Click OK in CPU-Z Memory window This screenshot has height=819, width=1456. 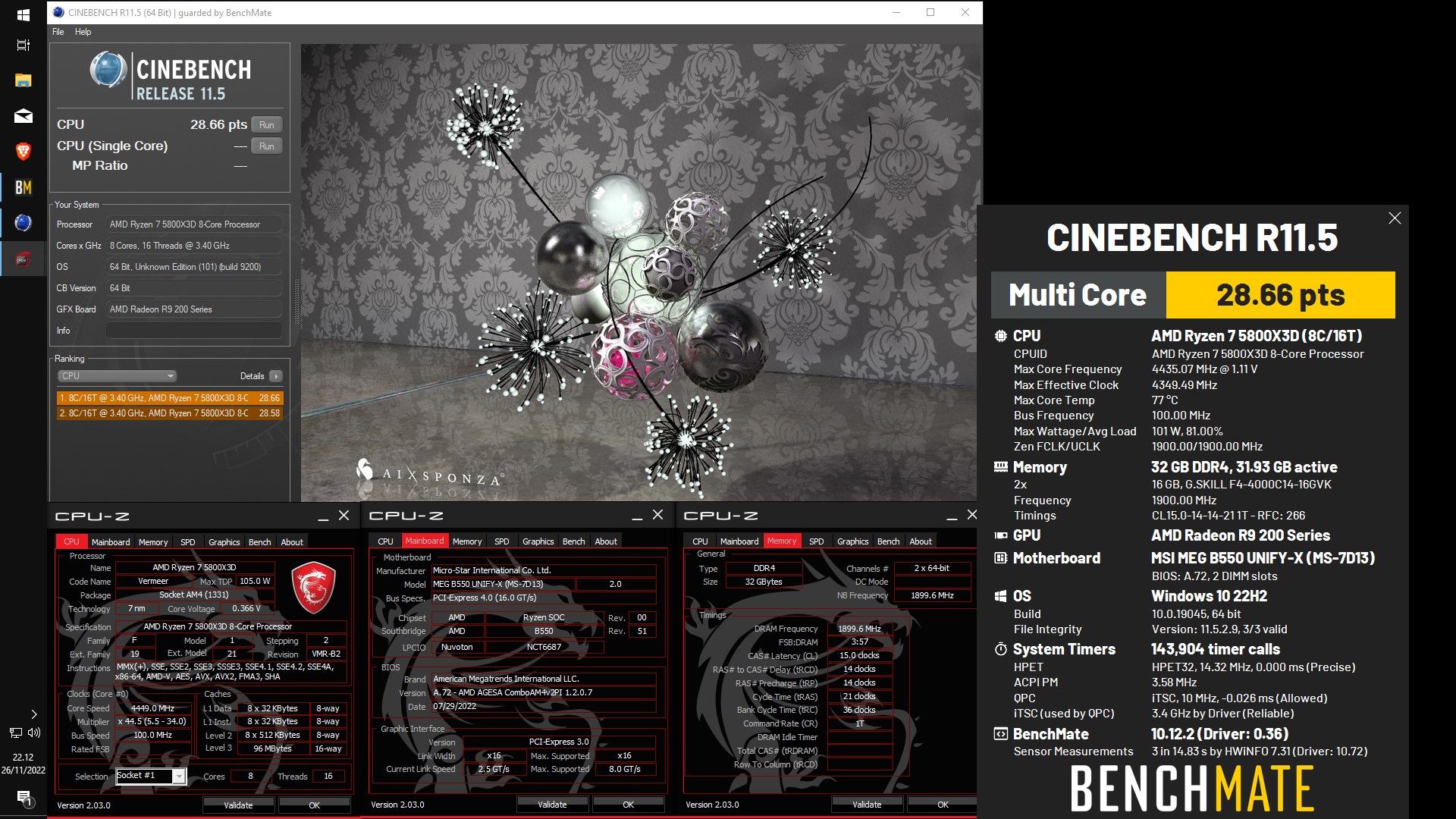943,805
